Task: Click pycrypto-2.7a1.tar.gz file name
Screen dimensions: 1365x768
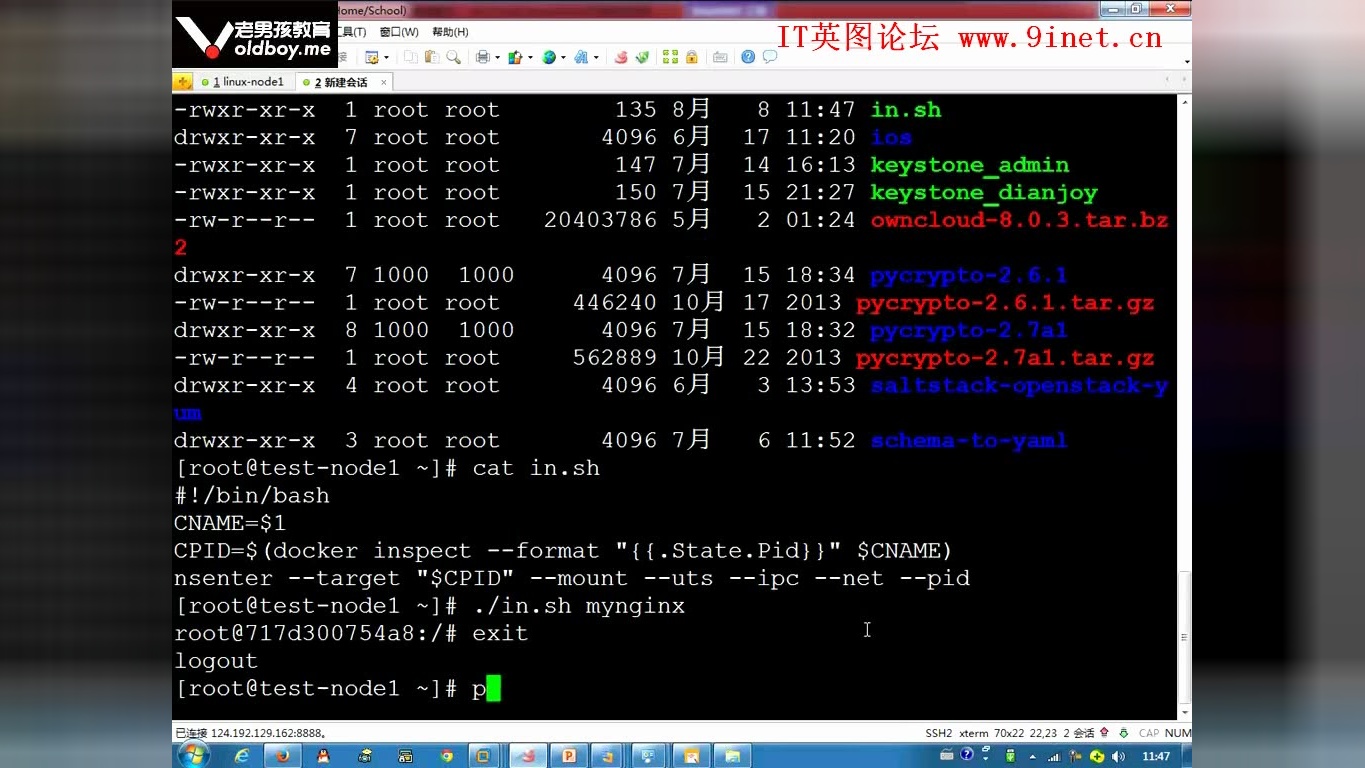Action: 1005,358
